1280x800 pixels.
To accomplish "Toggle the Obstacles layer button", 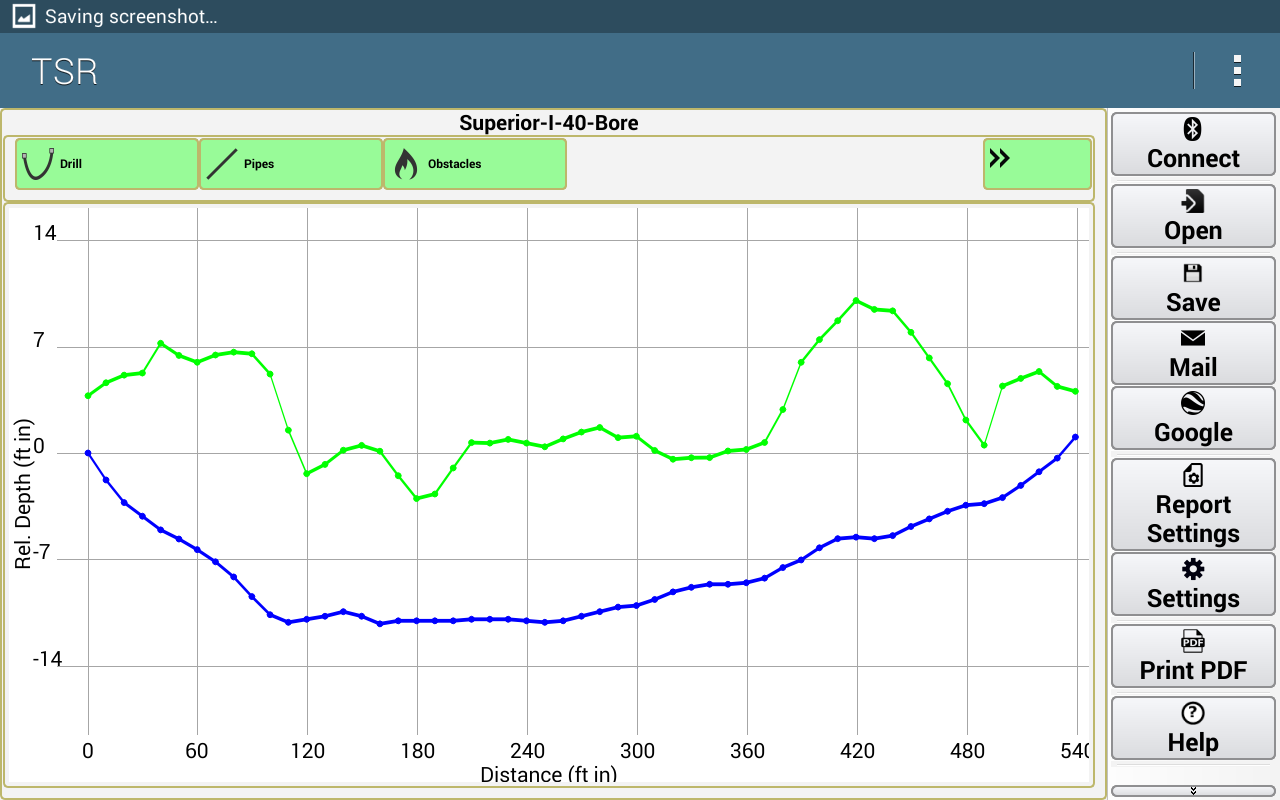I will pyautogui.click(x=474, y=164).
